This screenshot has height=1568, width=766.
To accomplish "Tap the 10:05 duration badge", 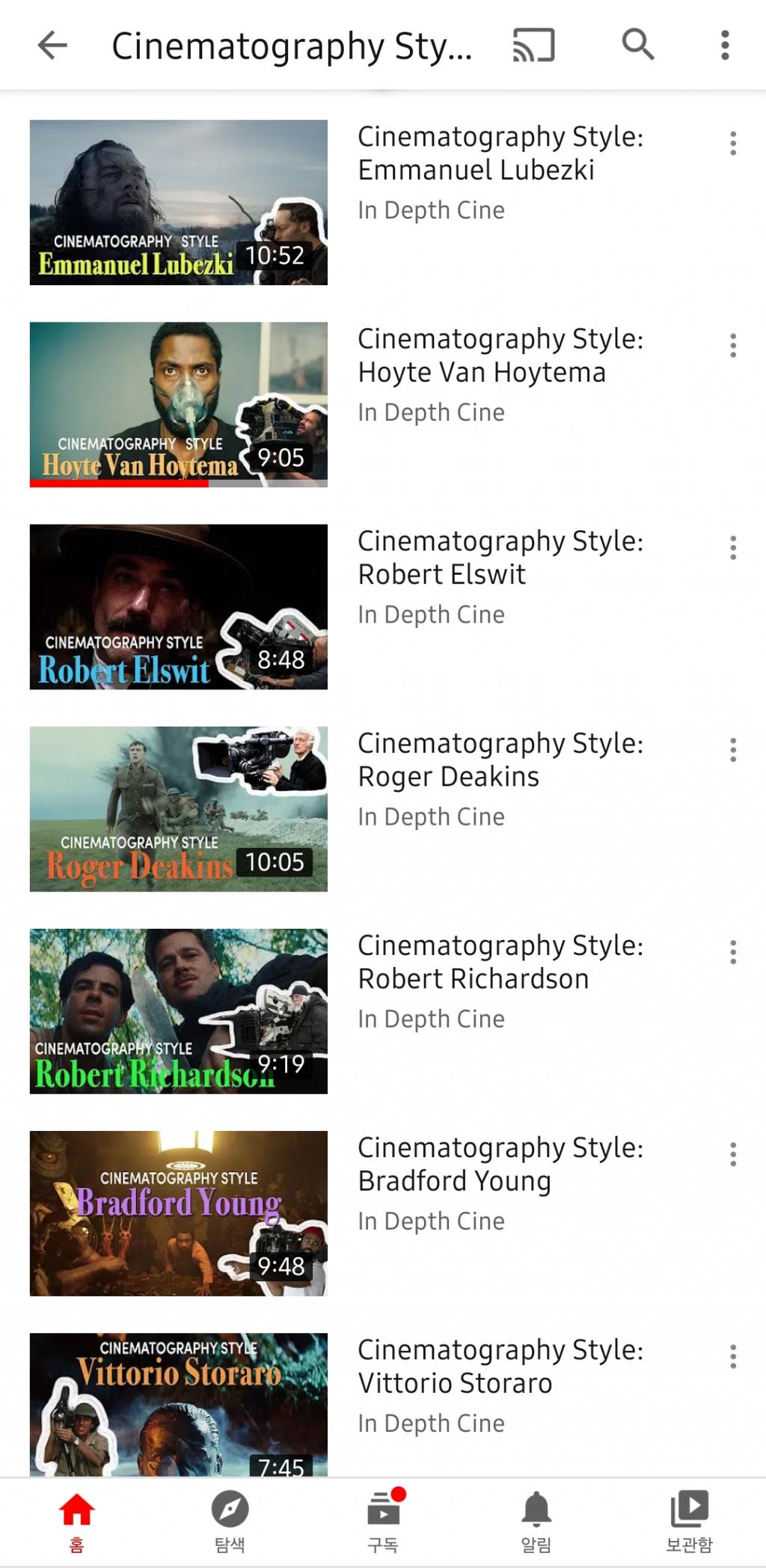I will [x=275, y=861].
